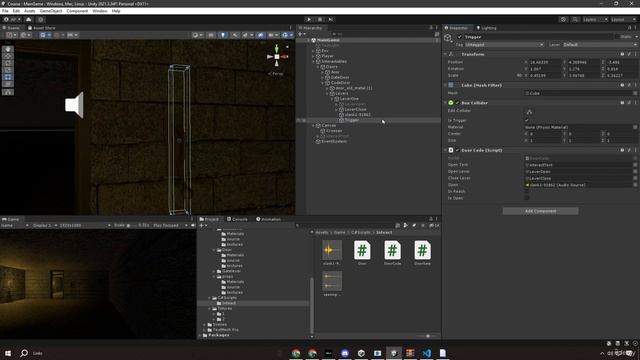This screenshot has height=360, width=640.
Task: Toggle the Static checkbox in Inspector
Action: tap(617, 37)
